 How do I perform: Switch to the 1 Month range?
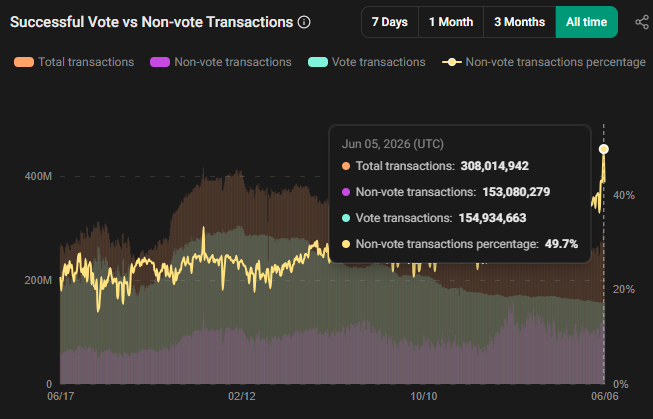coord(451,22)
